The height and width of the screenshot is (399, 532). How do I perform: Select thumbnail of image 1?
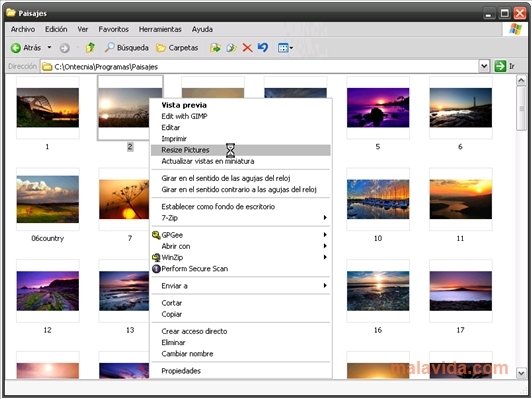tap(48, 108)
